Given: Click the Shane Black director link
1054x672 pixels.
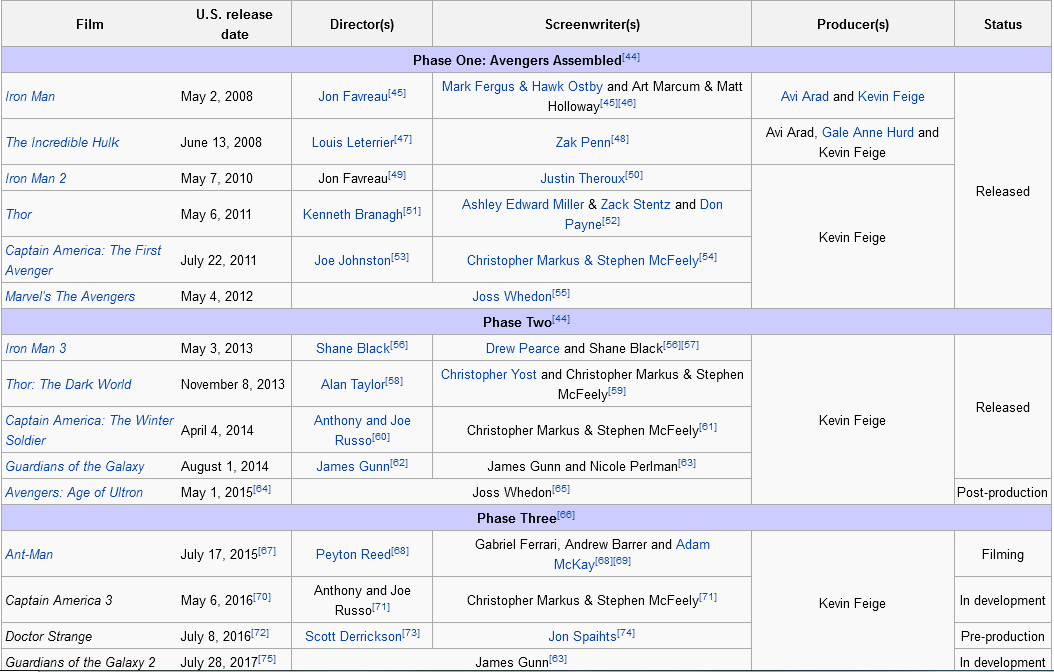Looking at the screenshot, I should coord(353,348).
